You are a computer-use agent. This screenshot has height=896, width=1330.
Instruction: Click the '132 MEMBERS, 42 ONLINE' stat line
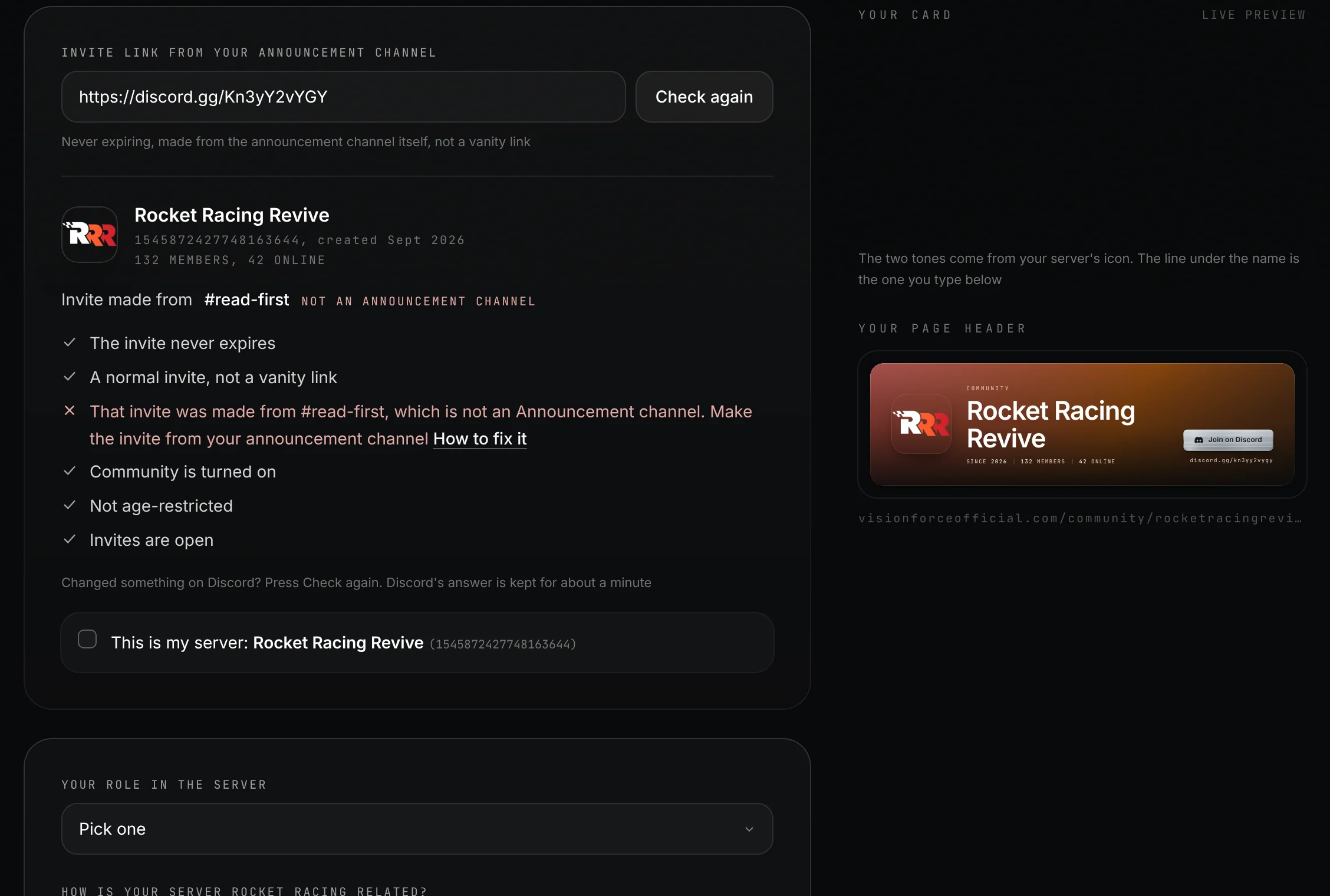pyautogui.click(x=230, y=260)
